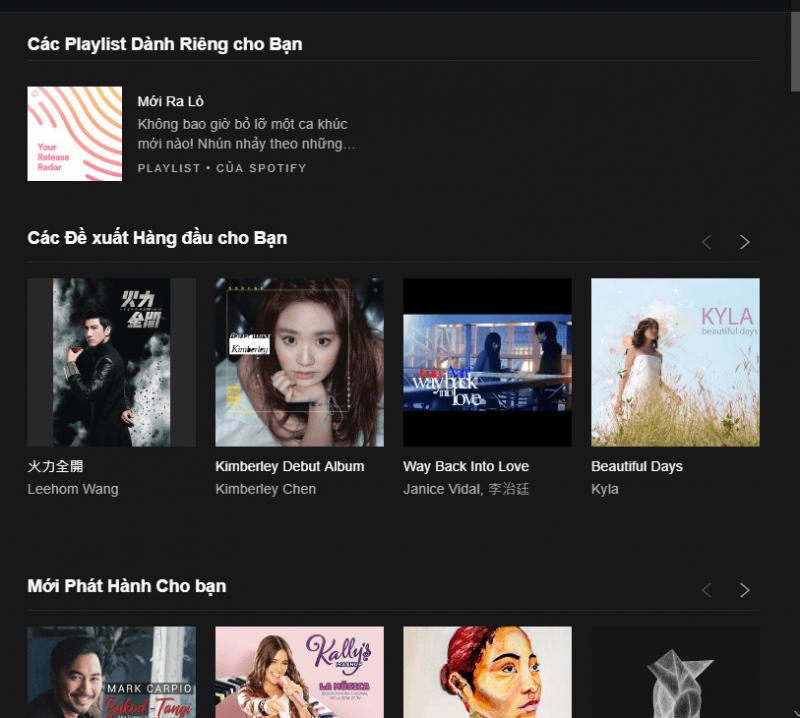Open the Kimberley Debut Album title
This screenshot has height=718, width=800.
point(290,466)
